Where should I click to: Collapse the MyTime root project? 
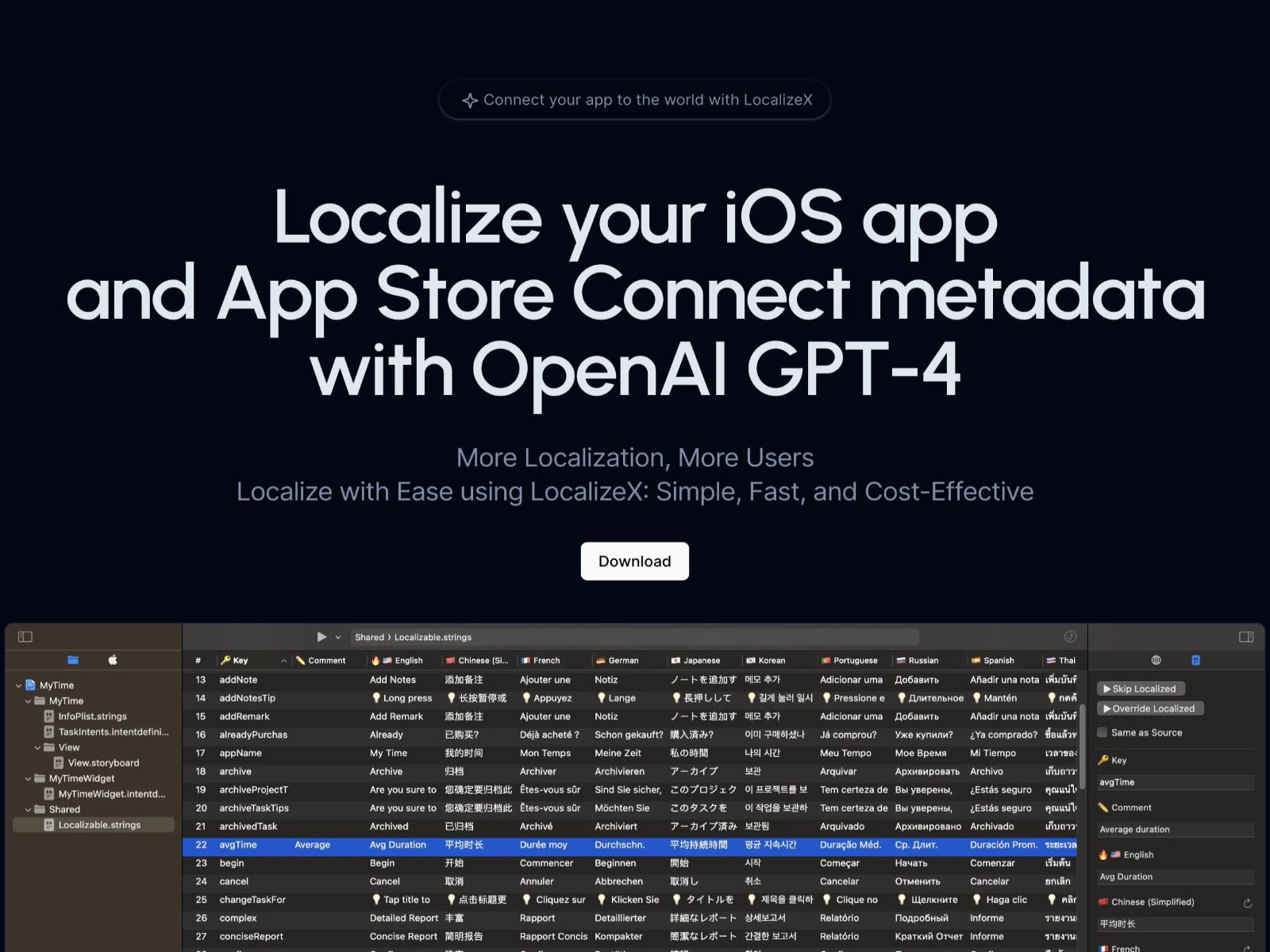pyautogui.click(x=19, y=685)
